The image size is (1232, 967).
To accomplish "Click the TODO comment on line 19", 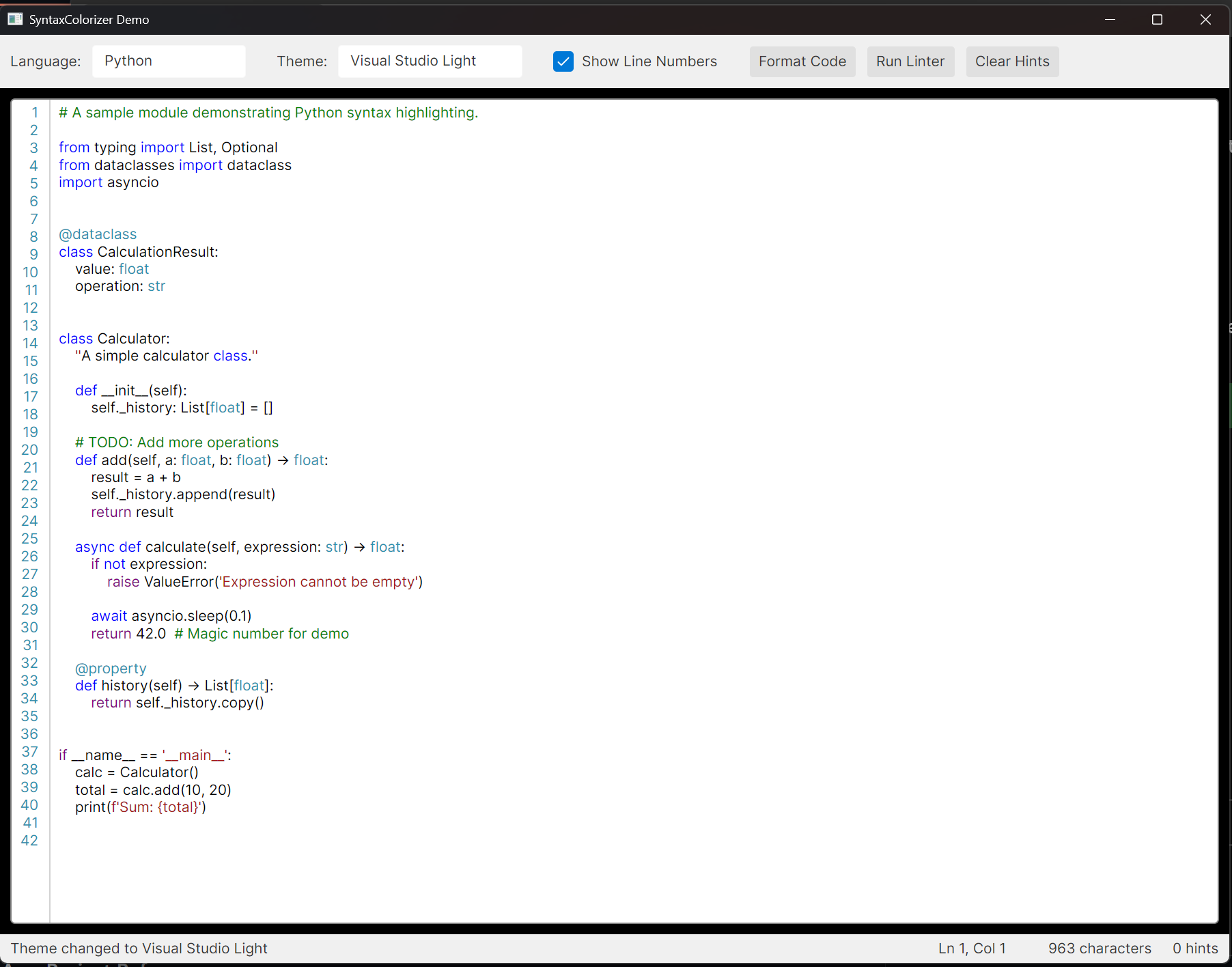I will [x=176, y=442].
